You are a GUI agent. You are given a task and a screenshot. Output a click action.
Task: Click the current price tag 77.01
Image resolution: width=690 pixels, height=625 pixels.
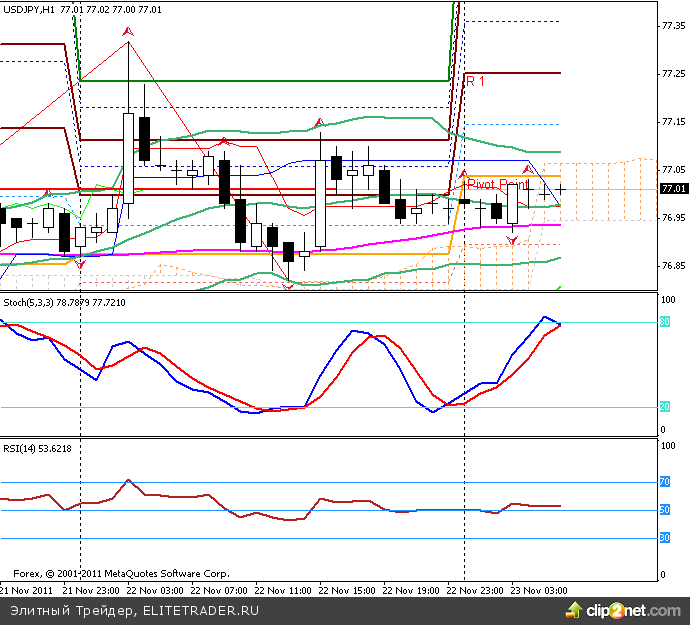[673, 189]
